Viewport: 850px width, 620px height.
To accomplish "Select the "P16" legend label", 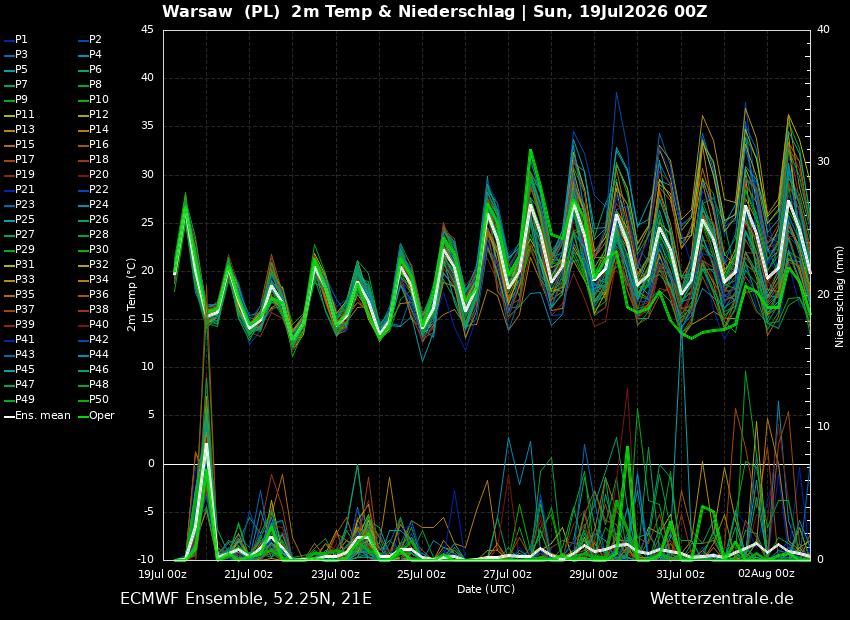I will (x=99, y=144).
